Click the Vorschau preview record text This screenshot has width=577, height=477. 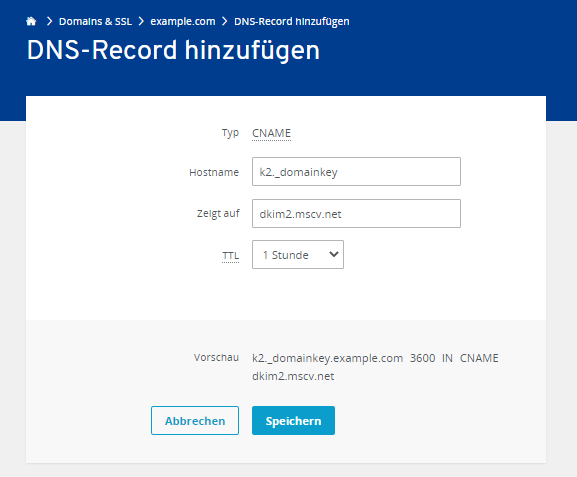tap(375, 367)
